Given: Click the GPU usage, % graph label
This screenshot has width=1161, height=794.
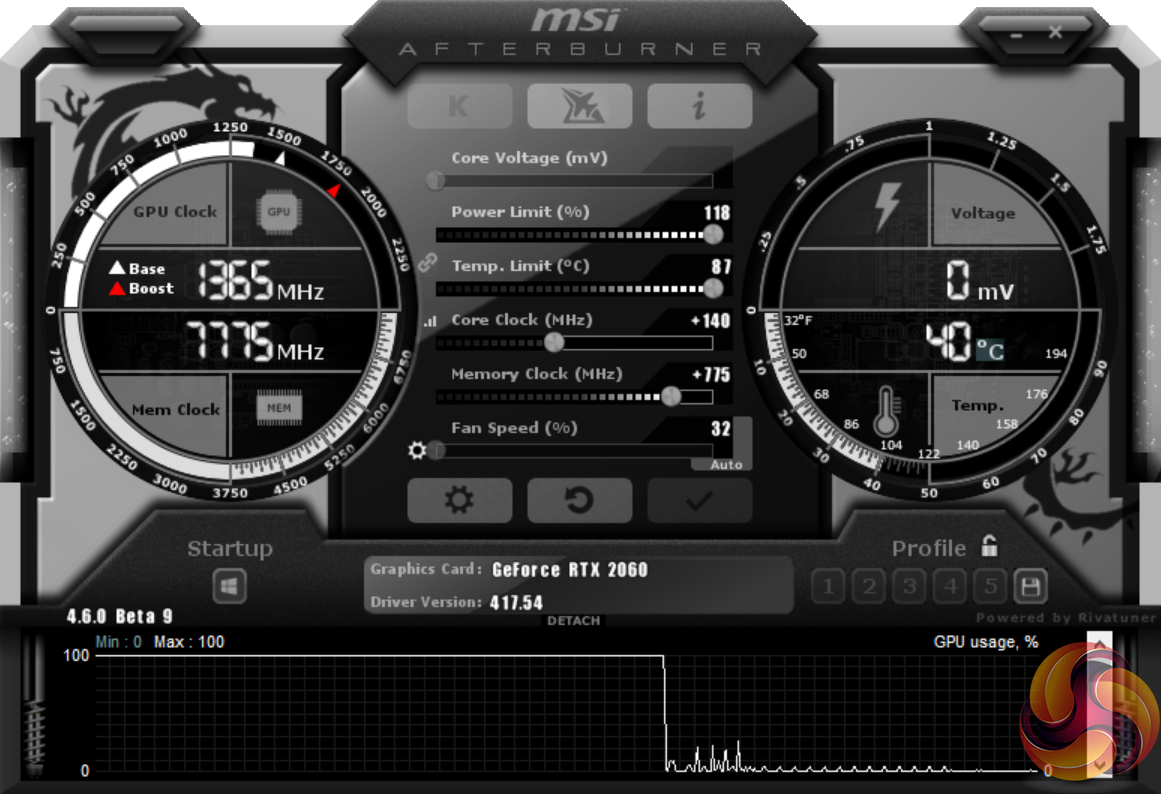Looking at the screenshot, I should (986, 642).
